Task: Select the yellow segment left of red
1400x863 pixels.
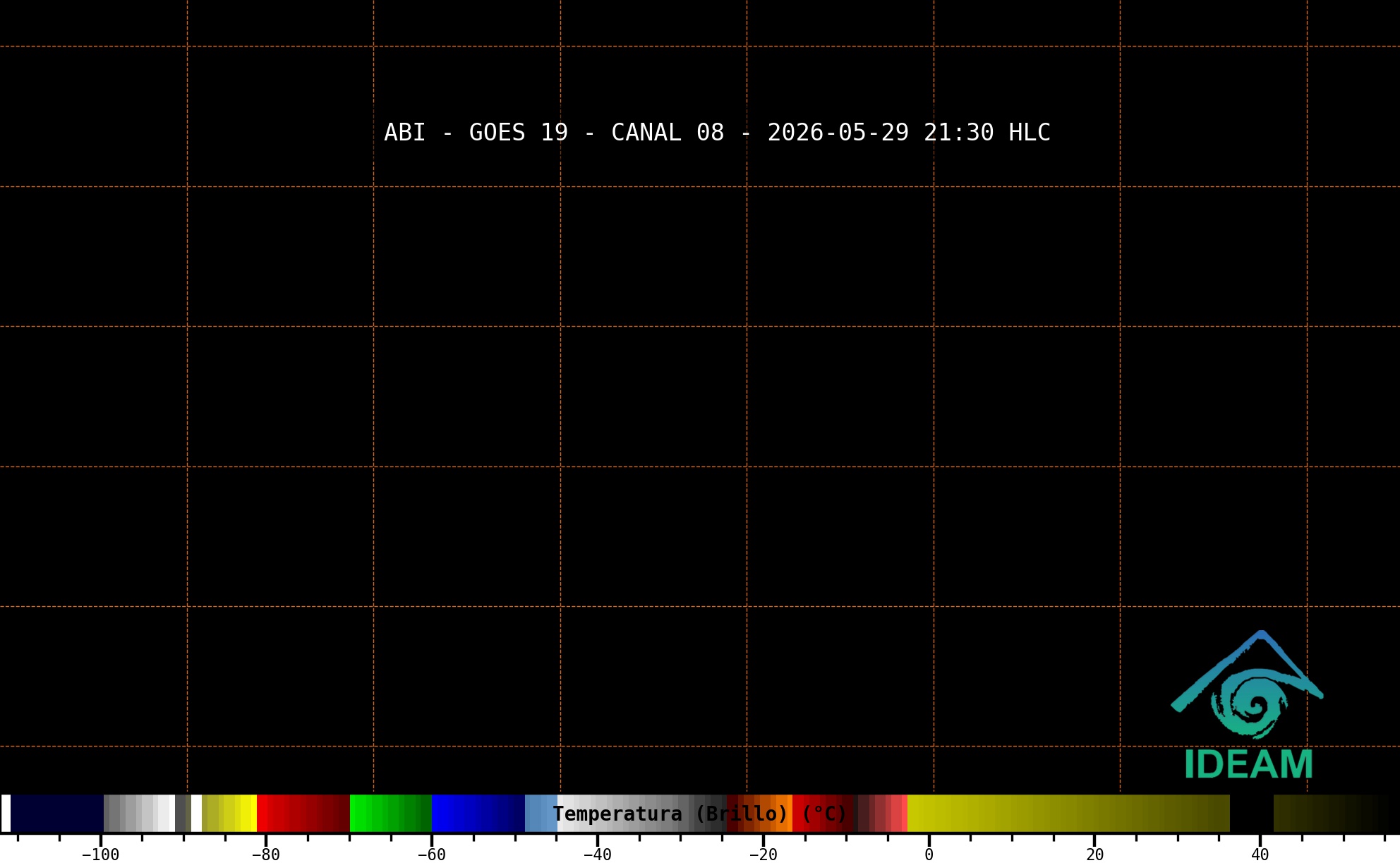Action: pos(229,814)
